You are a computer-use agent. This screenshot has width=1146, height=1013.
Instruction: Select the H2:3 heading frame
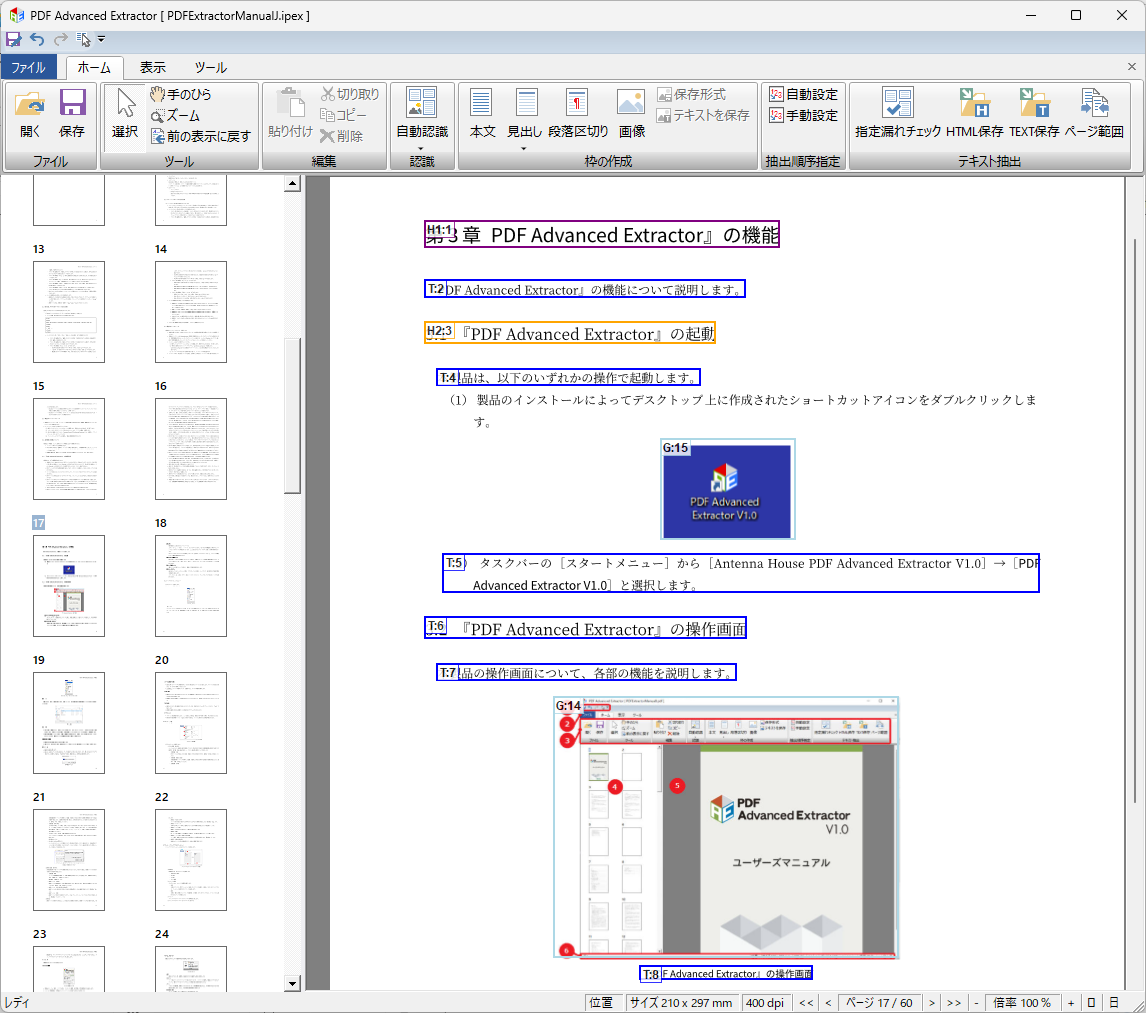569,333
